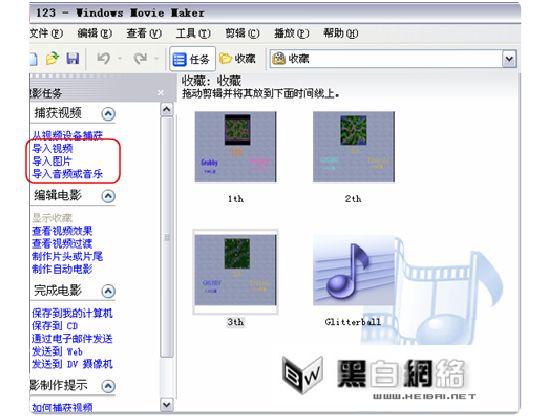The width and height of the screenshot is (554, 416).
Task: Collapse the 捕获视频 section
Action: click(108, 114)
